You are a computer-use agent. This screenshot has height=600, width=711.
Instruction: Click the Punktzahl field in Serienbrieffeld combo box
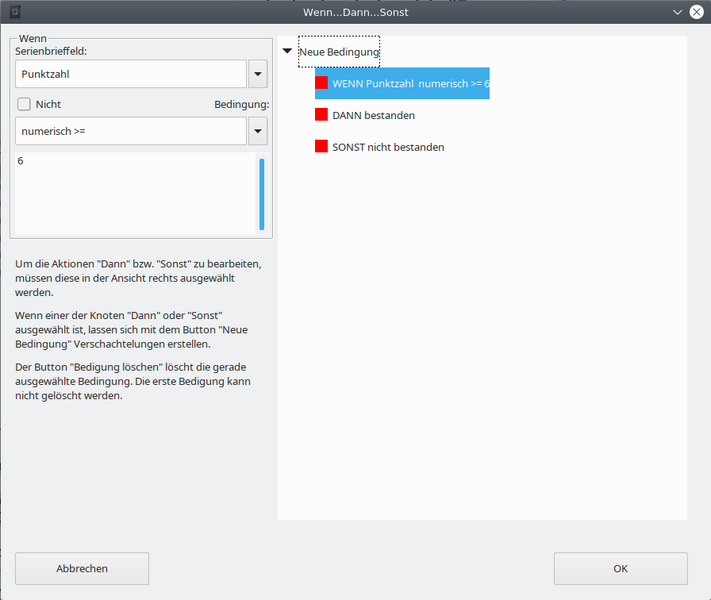[x=130, y=74]
